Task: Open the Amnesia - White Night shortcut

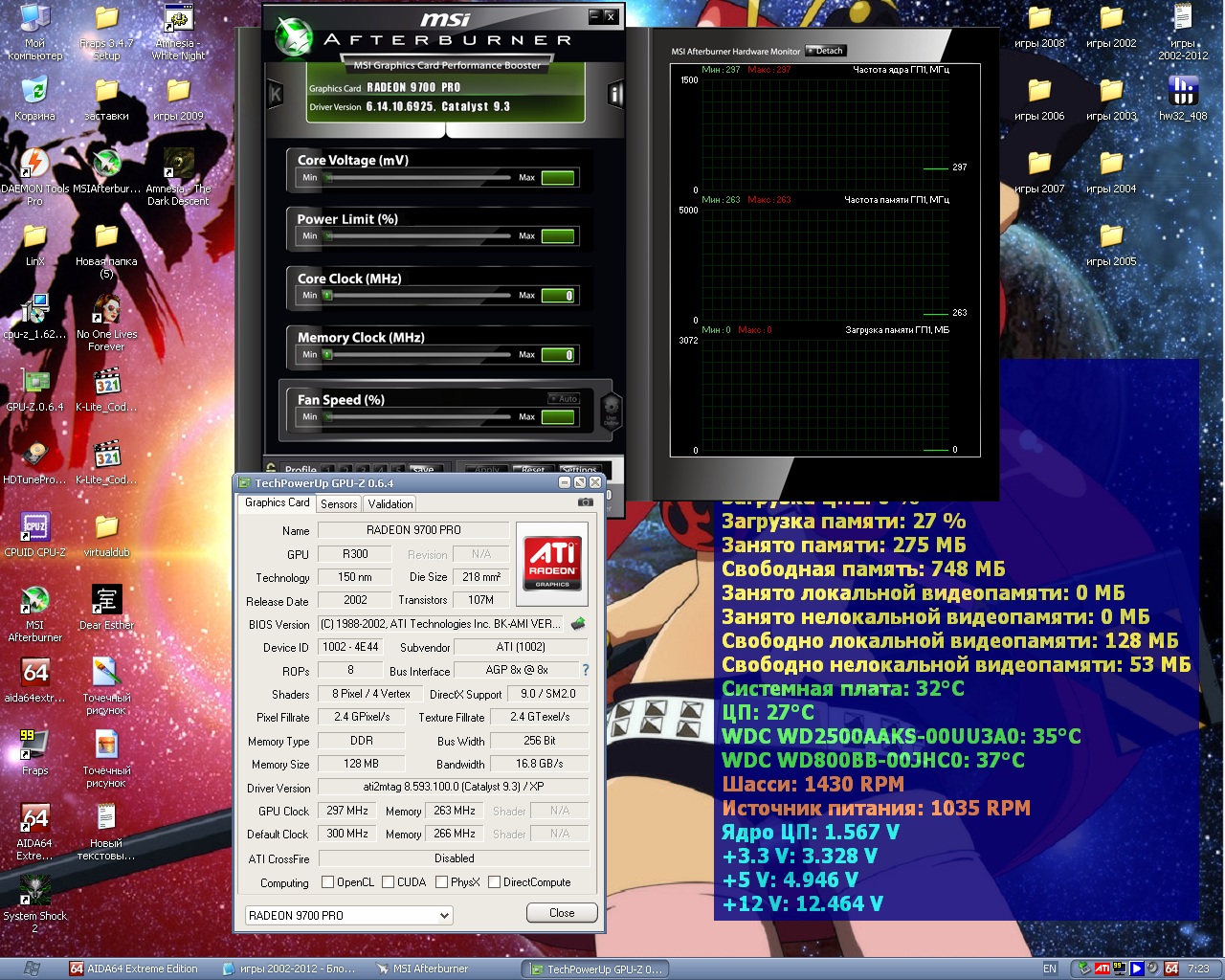Action: coord(178,32)
